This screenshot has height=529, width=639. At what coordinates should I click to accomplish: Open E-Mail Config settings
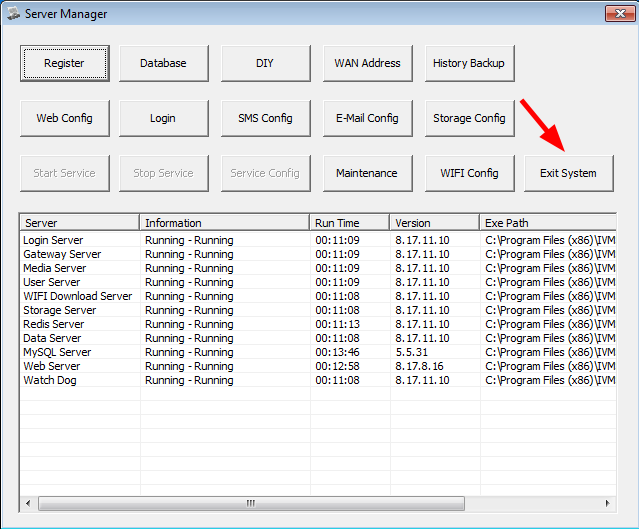click(x=367, y=118)
